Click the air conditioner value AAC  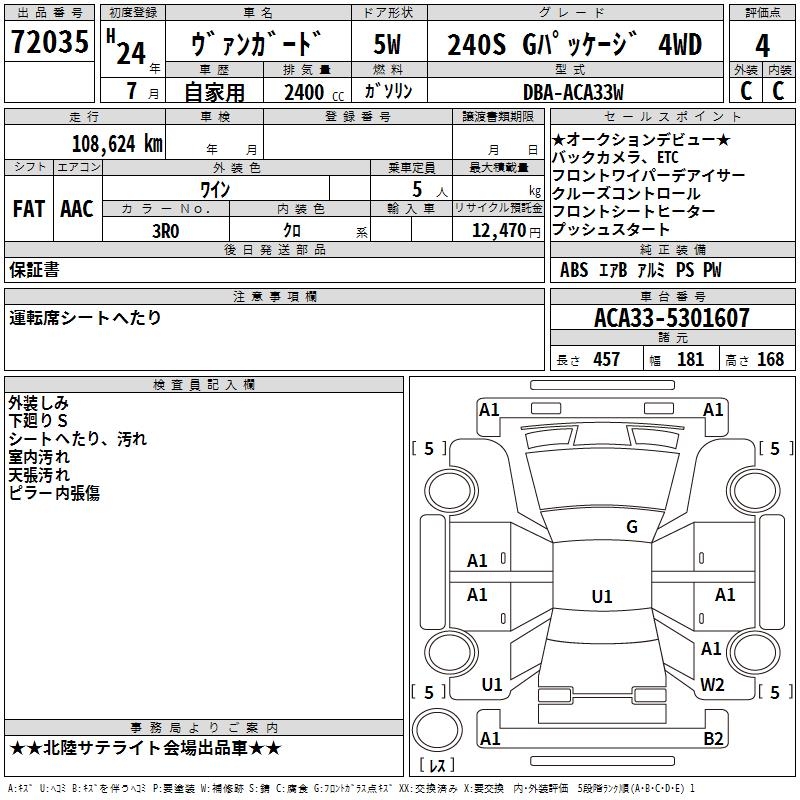click(77, 209)
